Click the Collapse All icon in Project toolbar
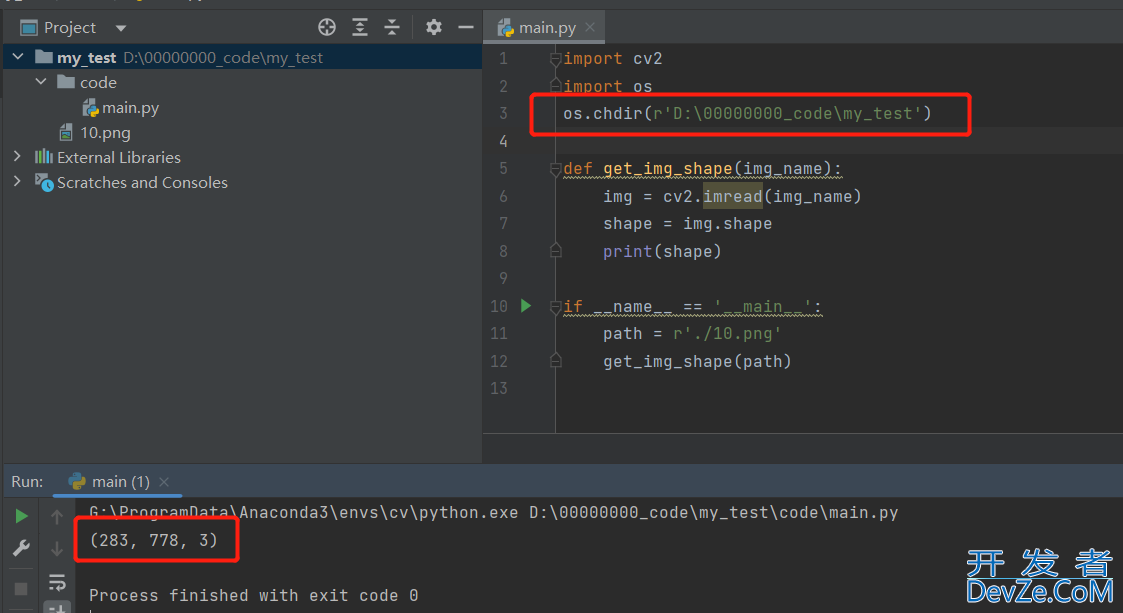Viewport: 1123px width, 613px height. [x=392, y=27]
